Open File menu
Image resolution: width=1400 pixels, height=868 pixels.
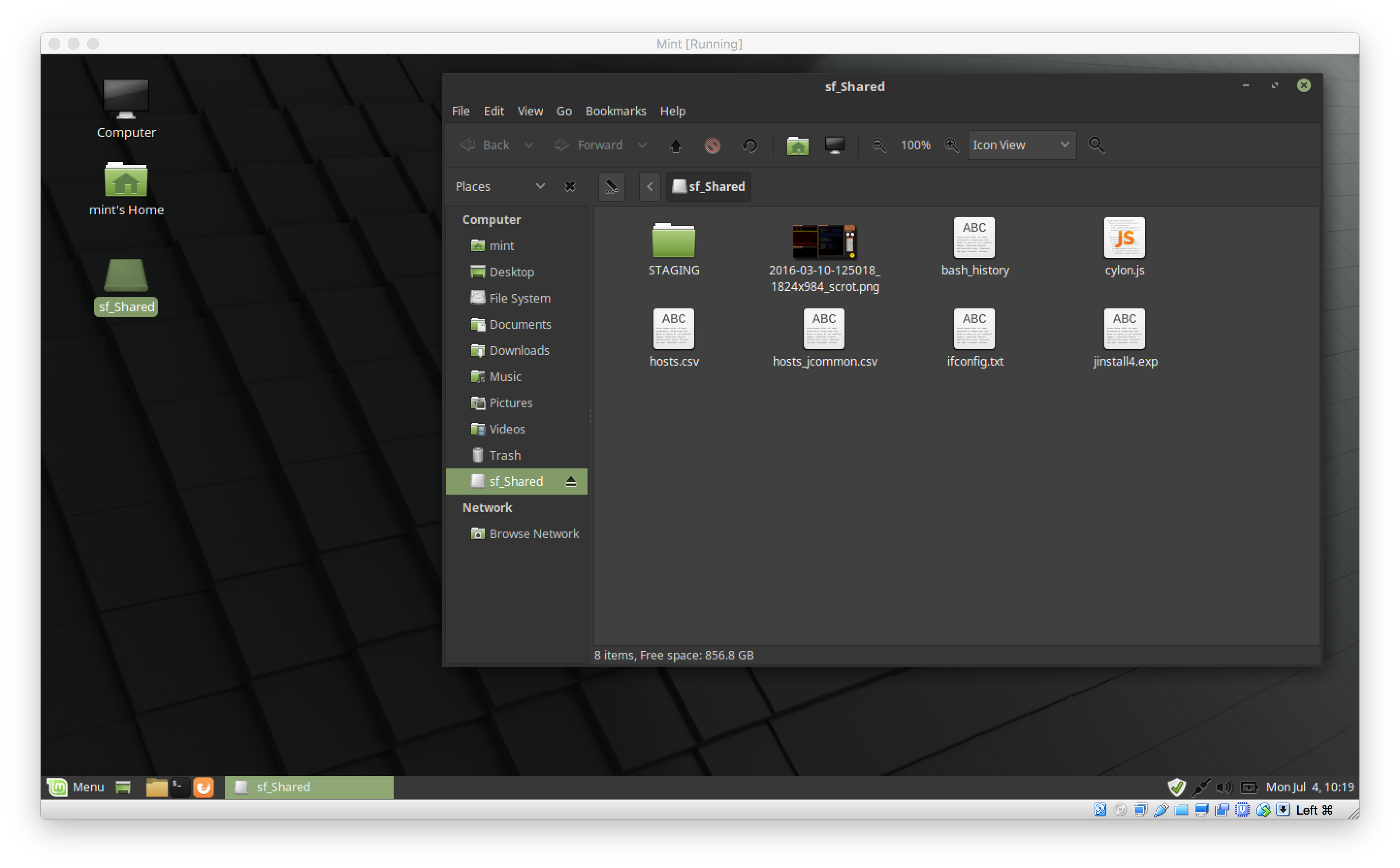(x=460, y=111)
